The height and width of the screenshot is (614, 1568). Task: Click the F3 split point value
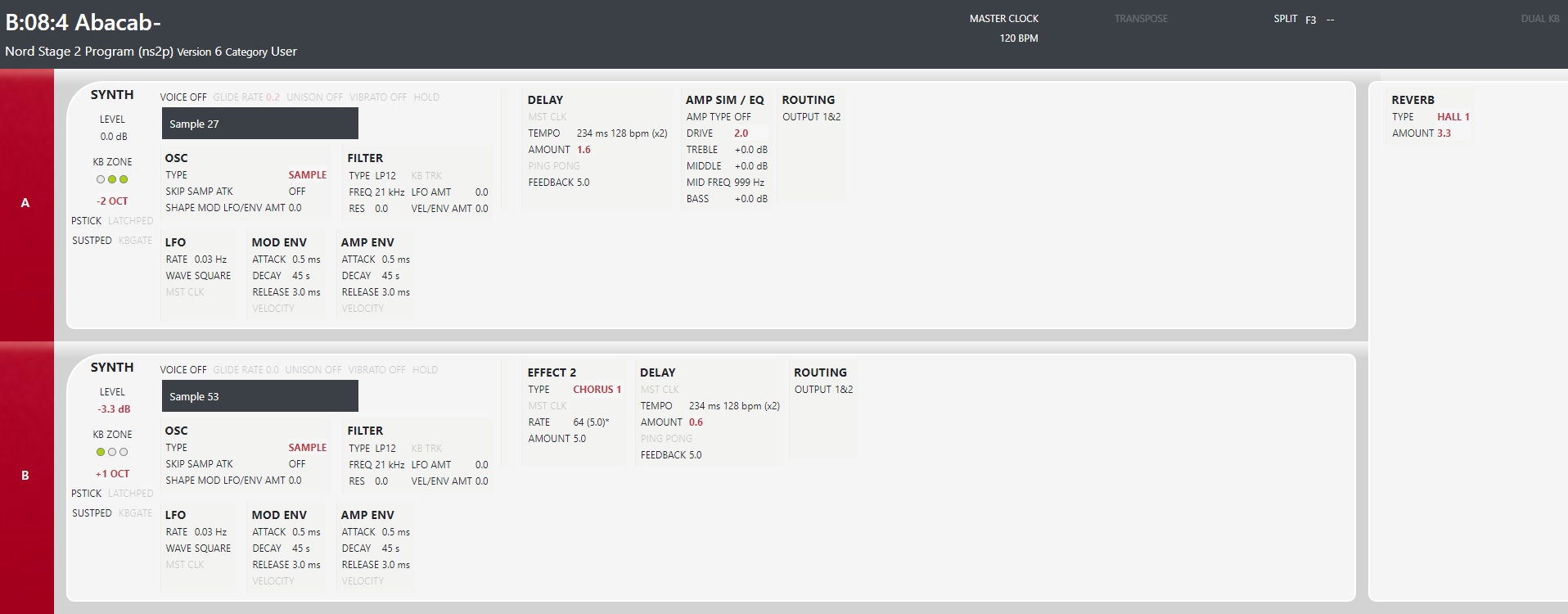pyautogui.click(x=1310, y=20)
